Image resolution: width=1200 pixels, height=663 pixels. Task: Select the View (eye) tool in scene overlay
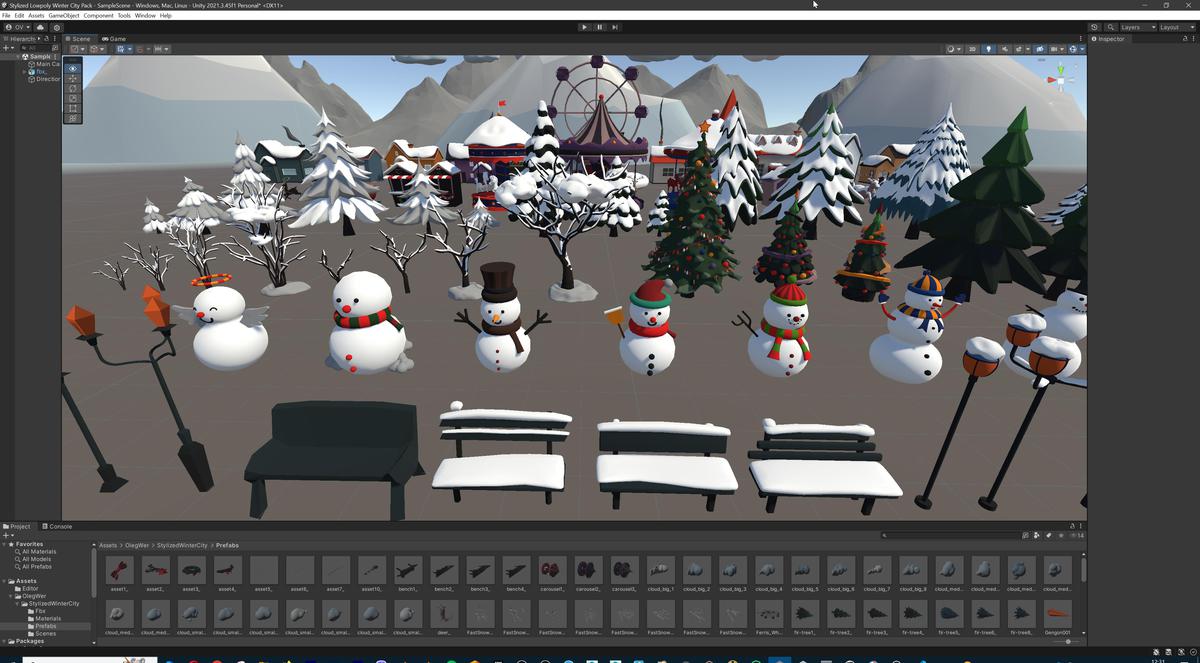click(x=72, y=68)
